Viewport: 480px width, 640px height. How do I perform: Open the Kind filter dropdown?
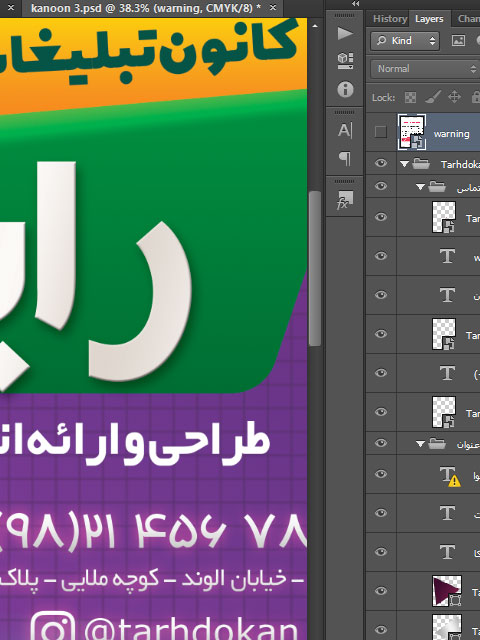coord(405,41)
